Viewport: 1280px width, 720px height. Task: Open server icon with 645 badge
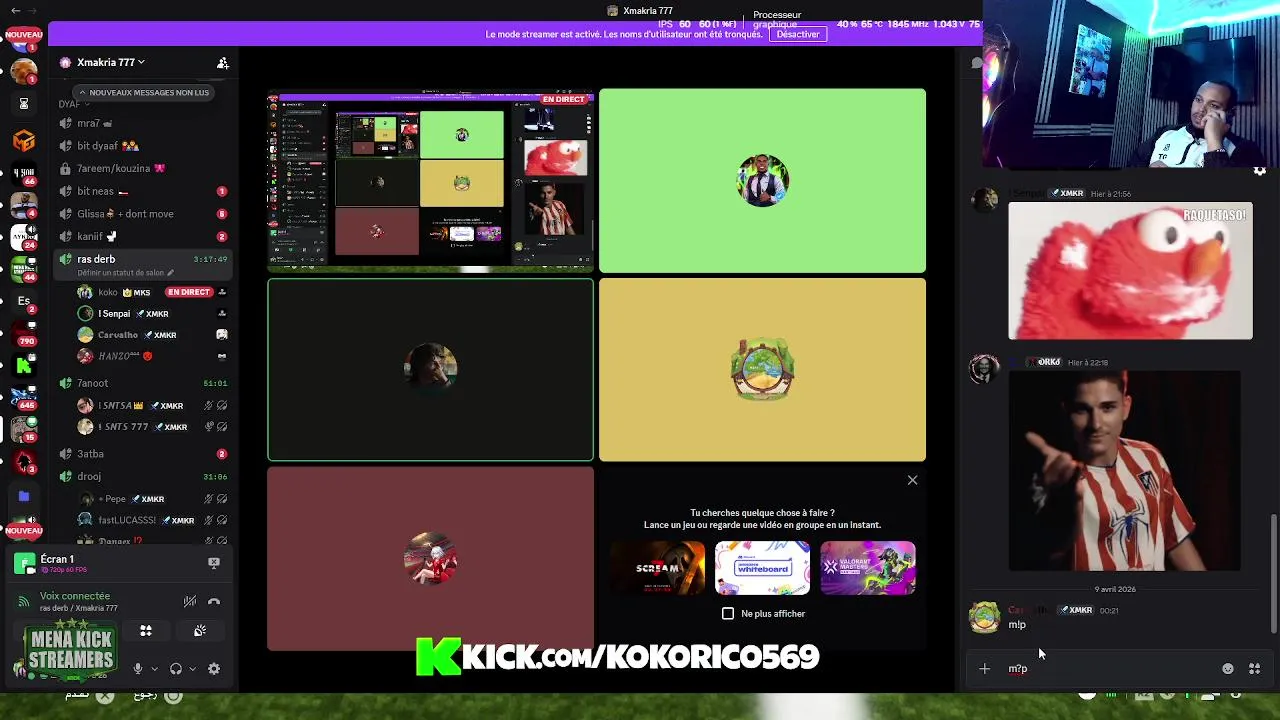[x=24, y=396]
